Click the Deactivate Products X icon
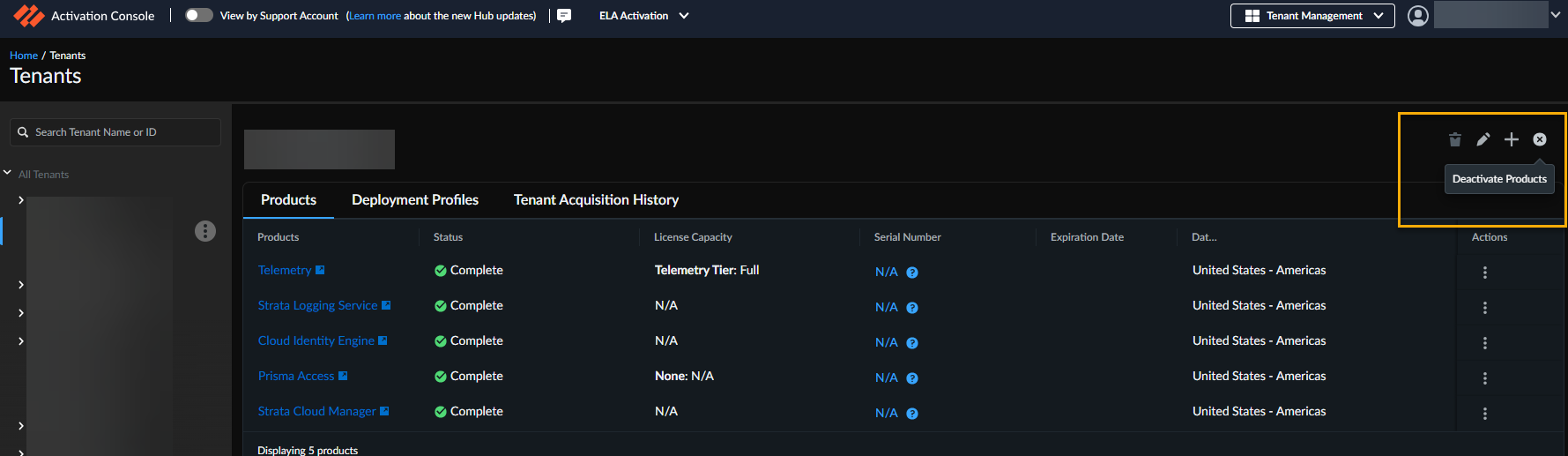Image resolution: width=1568 pixels, height=456 pixels. click(1540, 139)
